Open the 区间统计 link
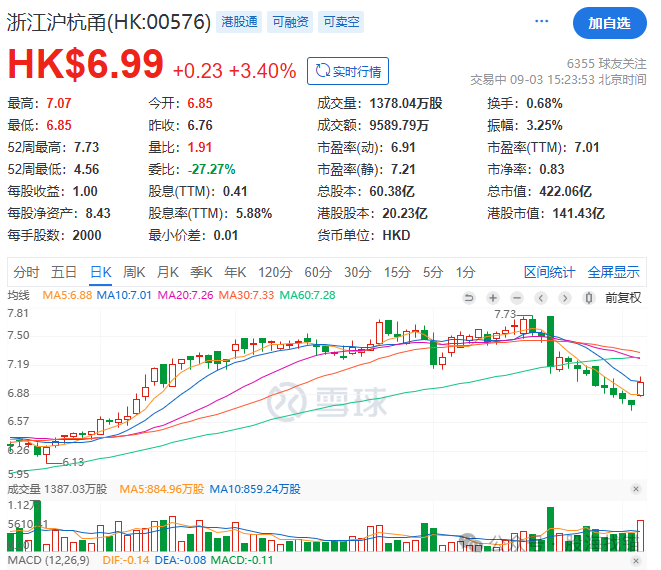 click(549, 272)
